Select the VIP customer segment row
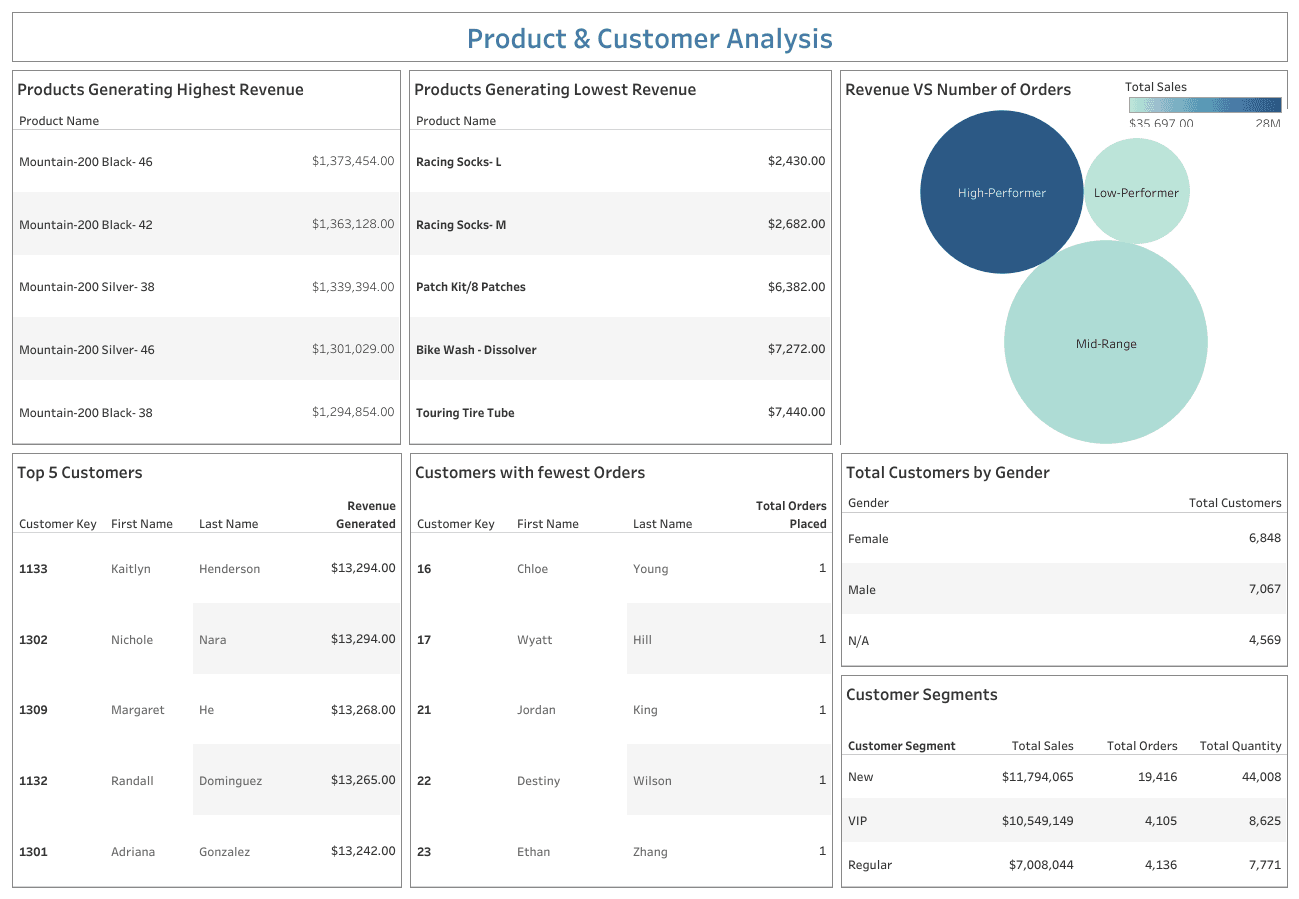This screenshot has width=1299, height=899. tap(858, 821)
